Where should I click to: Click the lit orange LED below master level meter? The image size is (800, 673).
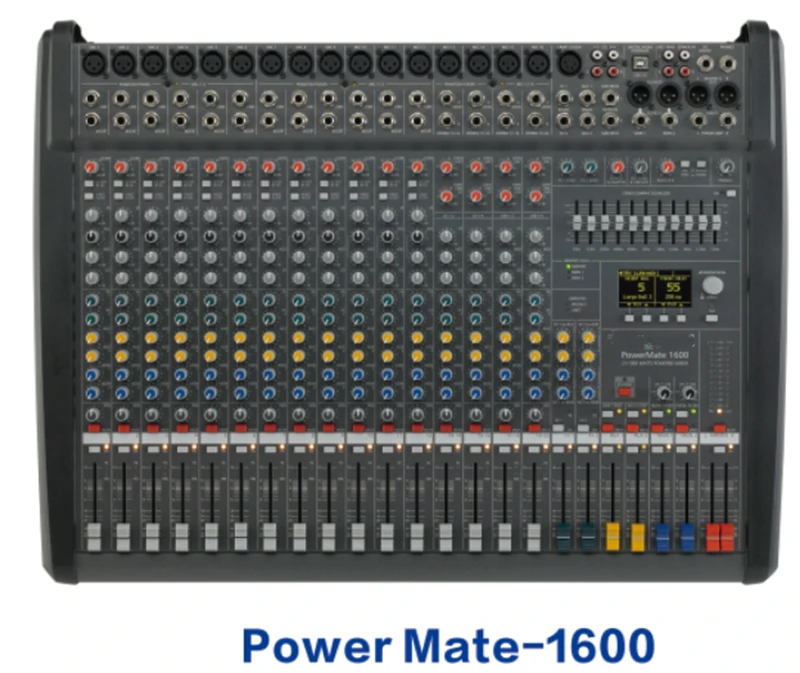[719, 411]
